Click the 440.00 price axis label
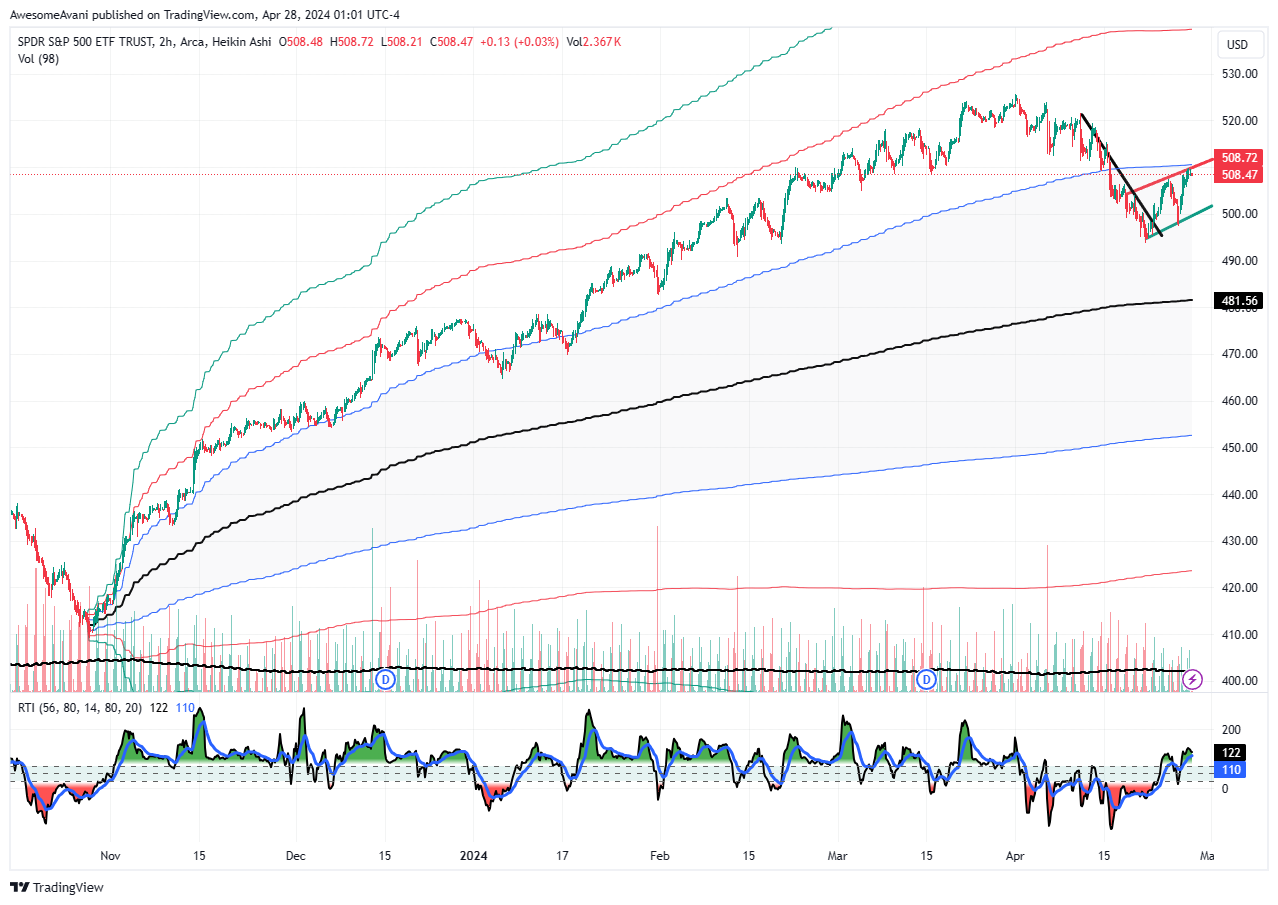The image size is (1278, 905). pos(1238,495)
